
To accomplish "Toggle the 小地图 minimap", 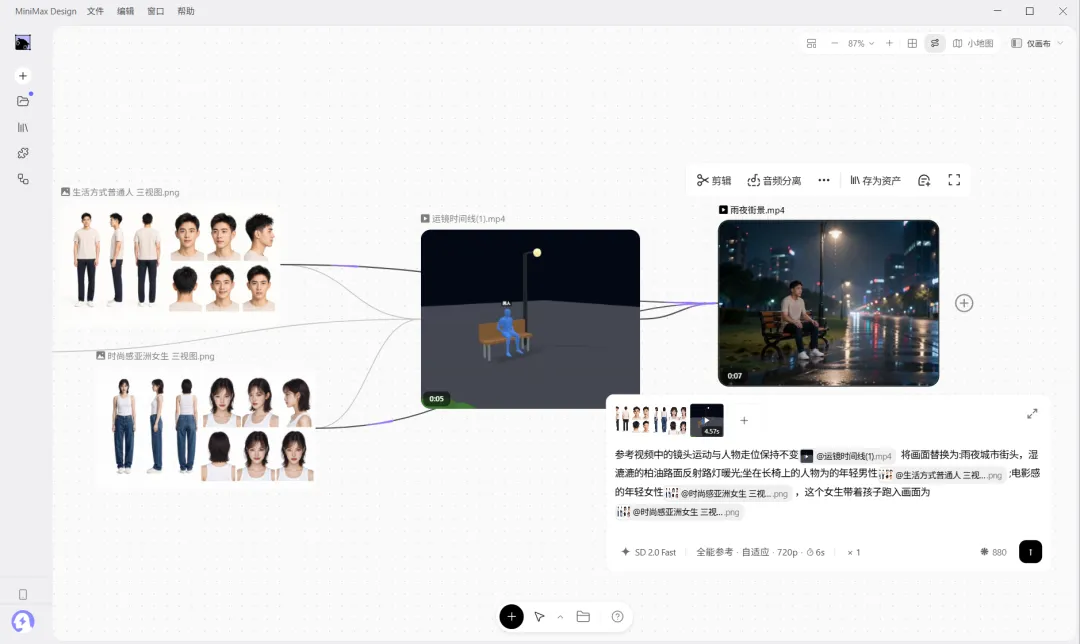I will pos(973,43).
